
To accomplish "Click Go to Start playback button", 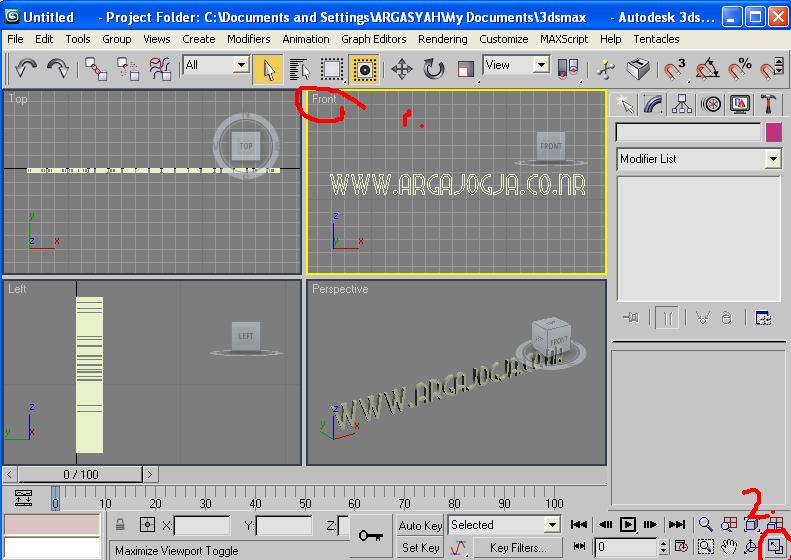I will coord(579,525).
